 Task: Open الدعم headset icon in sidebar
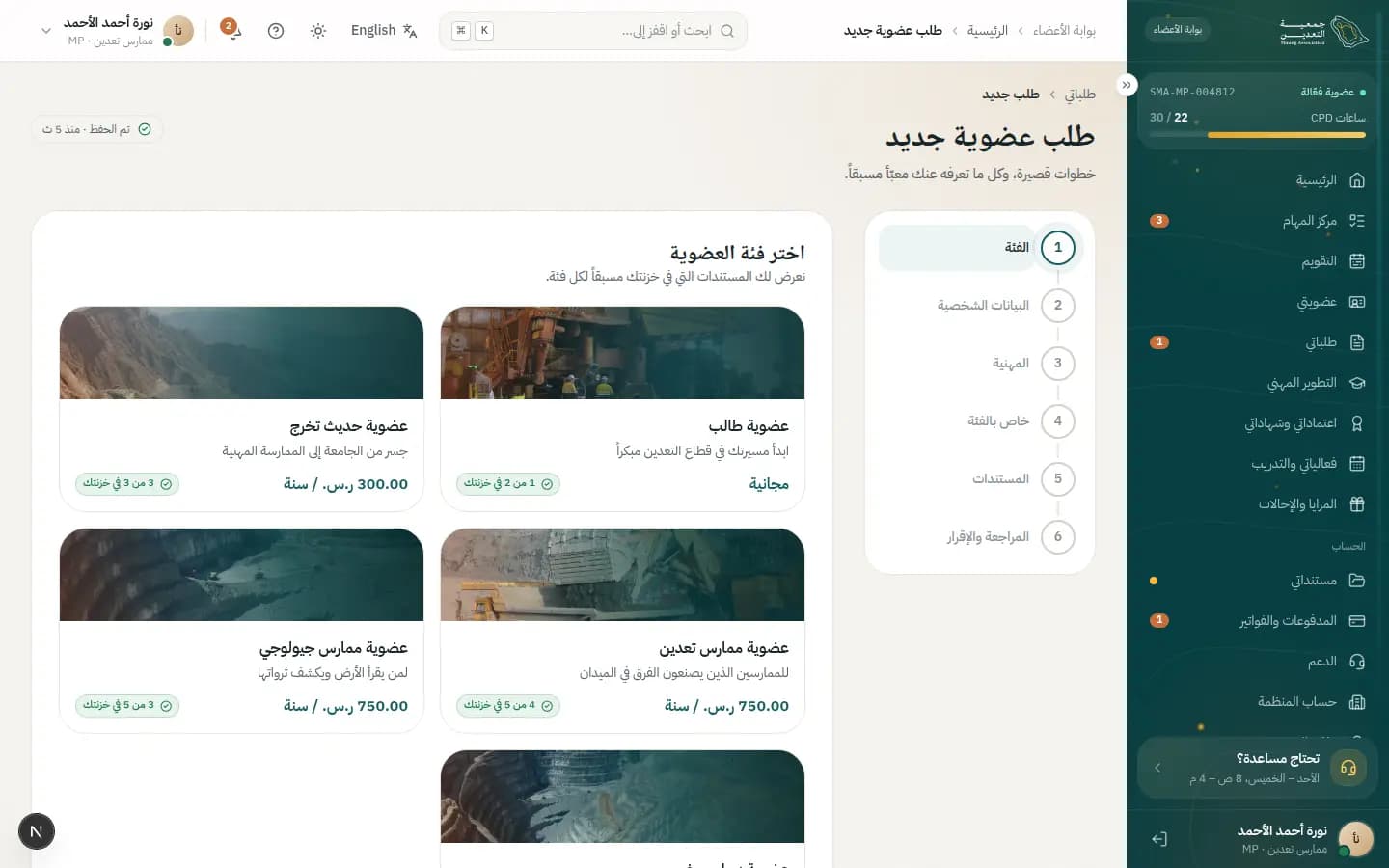1357,662
